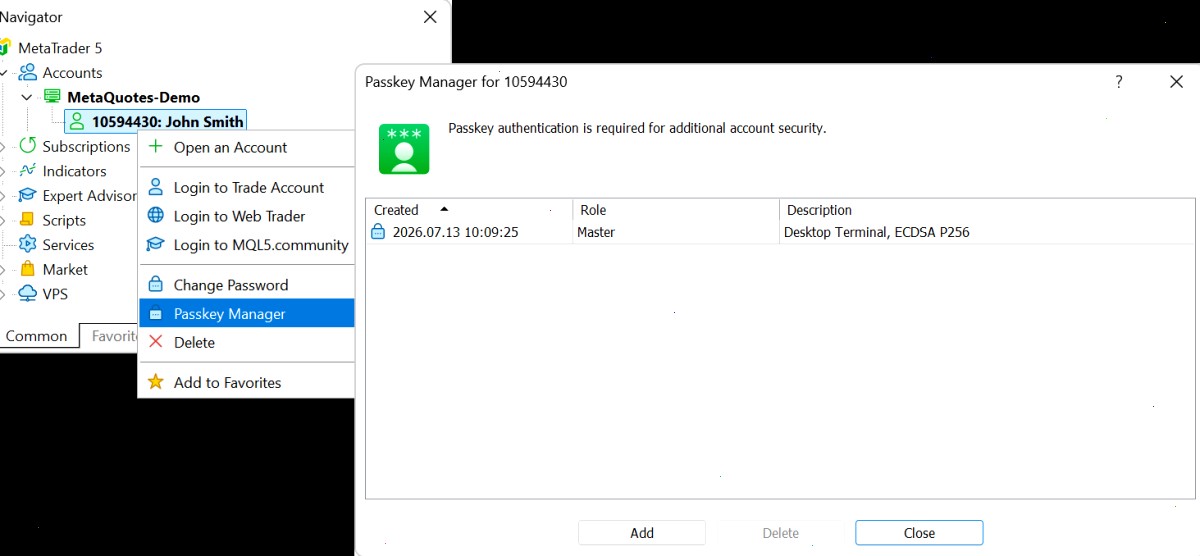Click the red X icon beside Delete

coord(155,342)
